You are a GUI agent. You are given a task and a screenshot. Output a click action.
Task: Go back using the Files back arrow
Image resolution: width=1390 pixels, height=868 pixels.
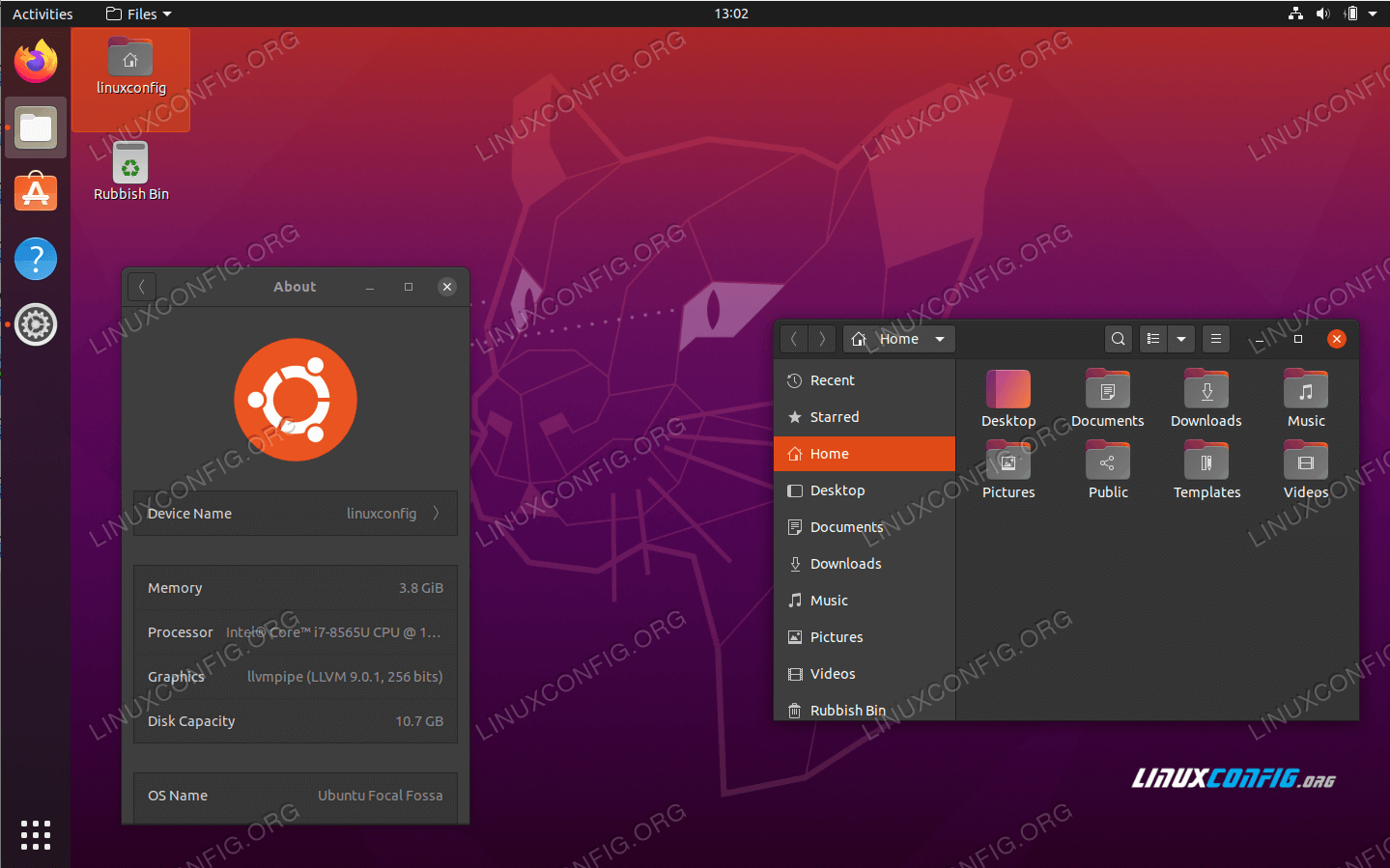coord(793,339)
